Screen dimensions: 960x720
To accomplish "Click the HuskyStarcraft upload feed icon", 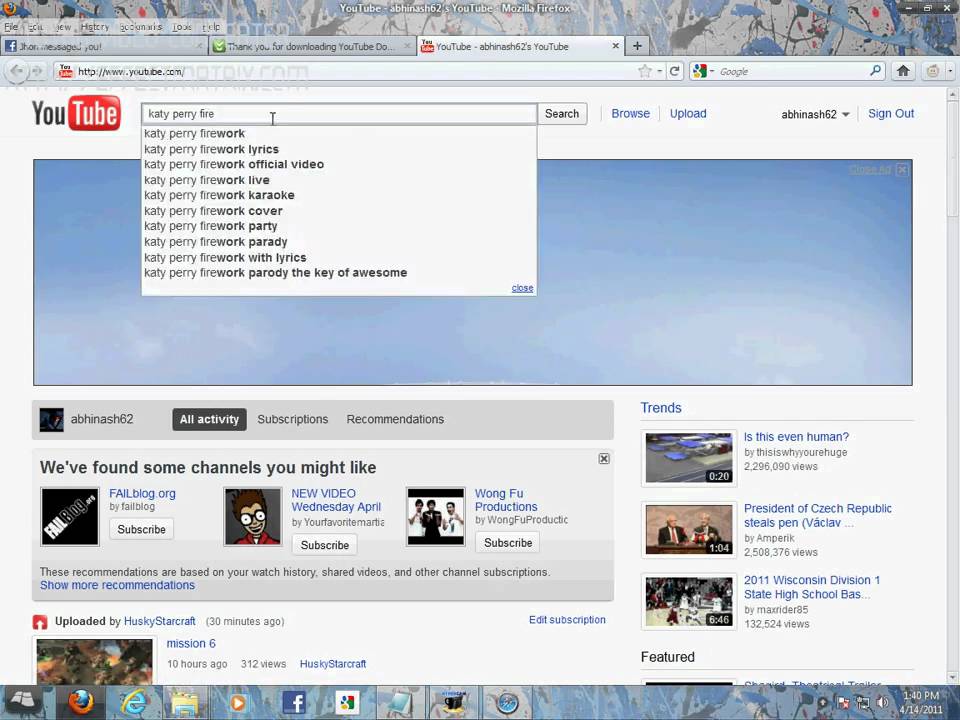I will tap(40, 622).
